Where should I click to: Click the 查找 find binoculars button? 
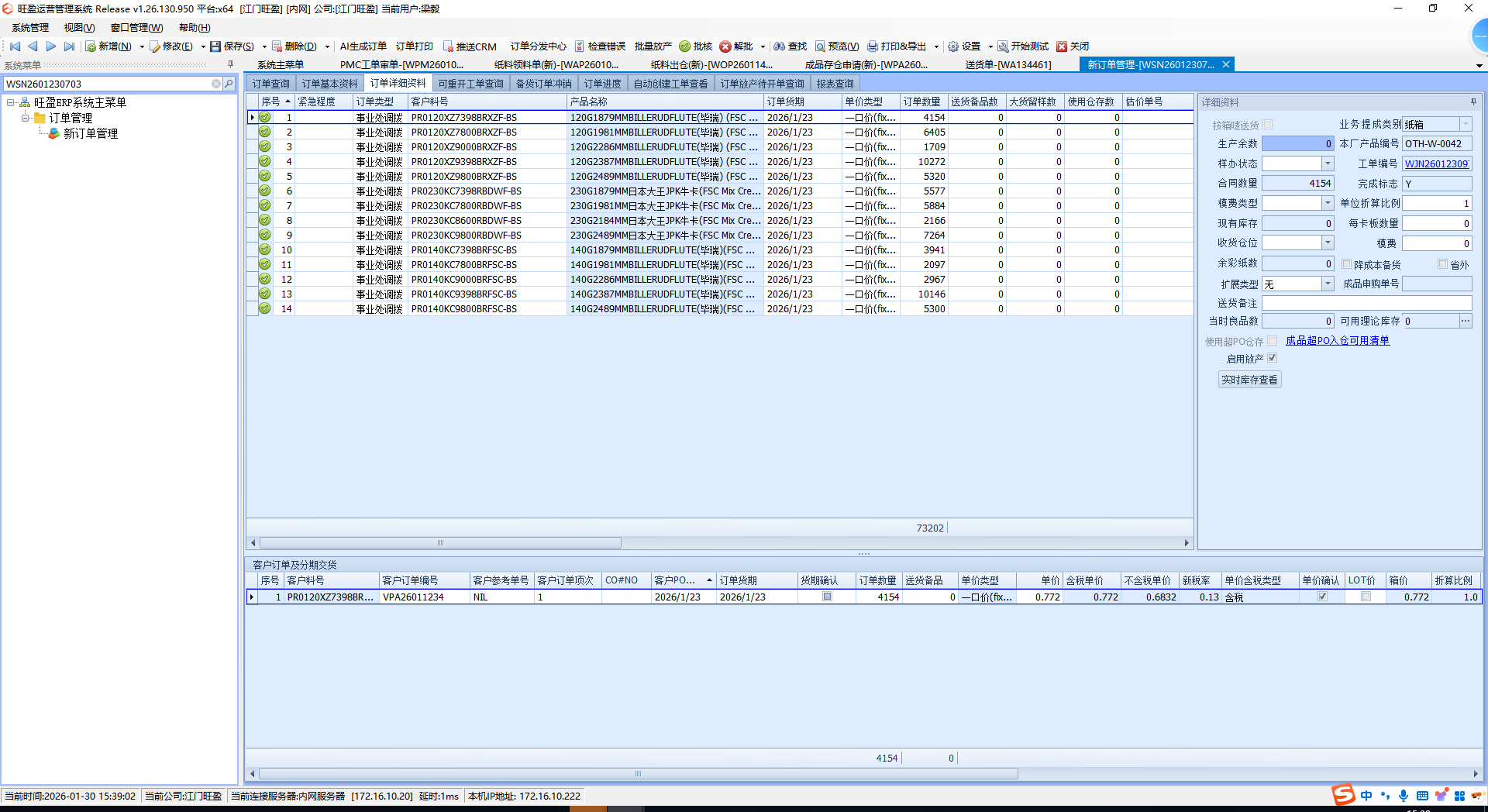coord(790,46)
